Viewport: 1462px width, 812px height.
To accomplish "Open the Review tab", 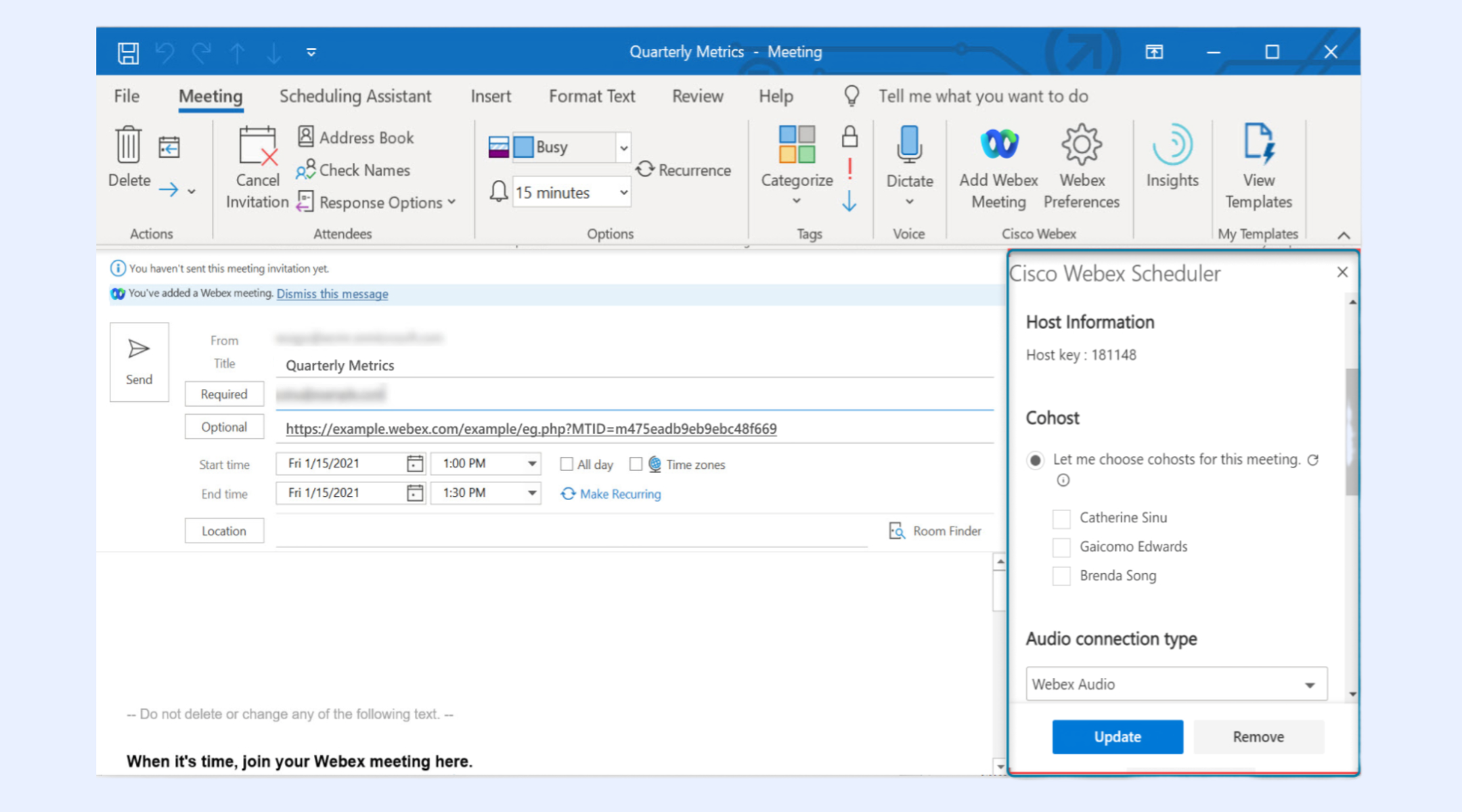I will point(698,96).
